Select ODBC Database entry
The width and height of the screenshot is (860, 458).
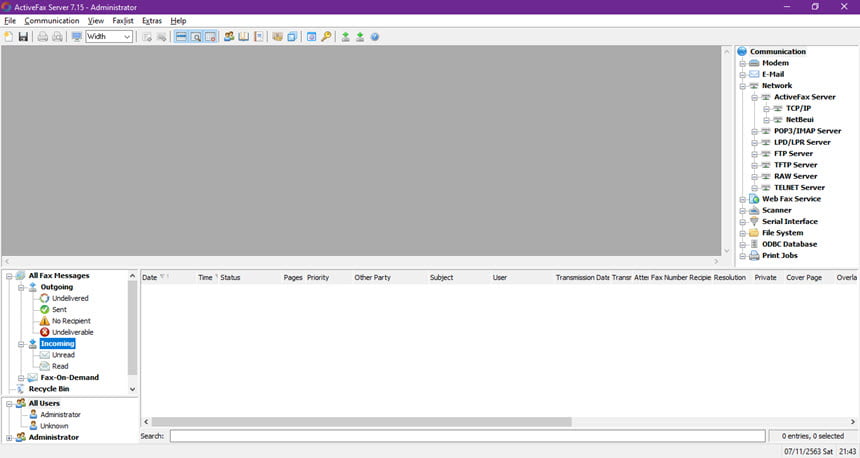tap(789, 244)
